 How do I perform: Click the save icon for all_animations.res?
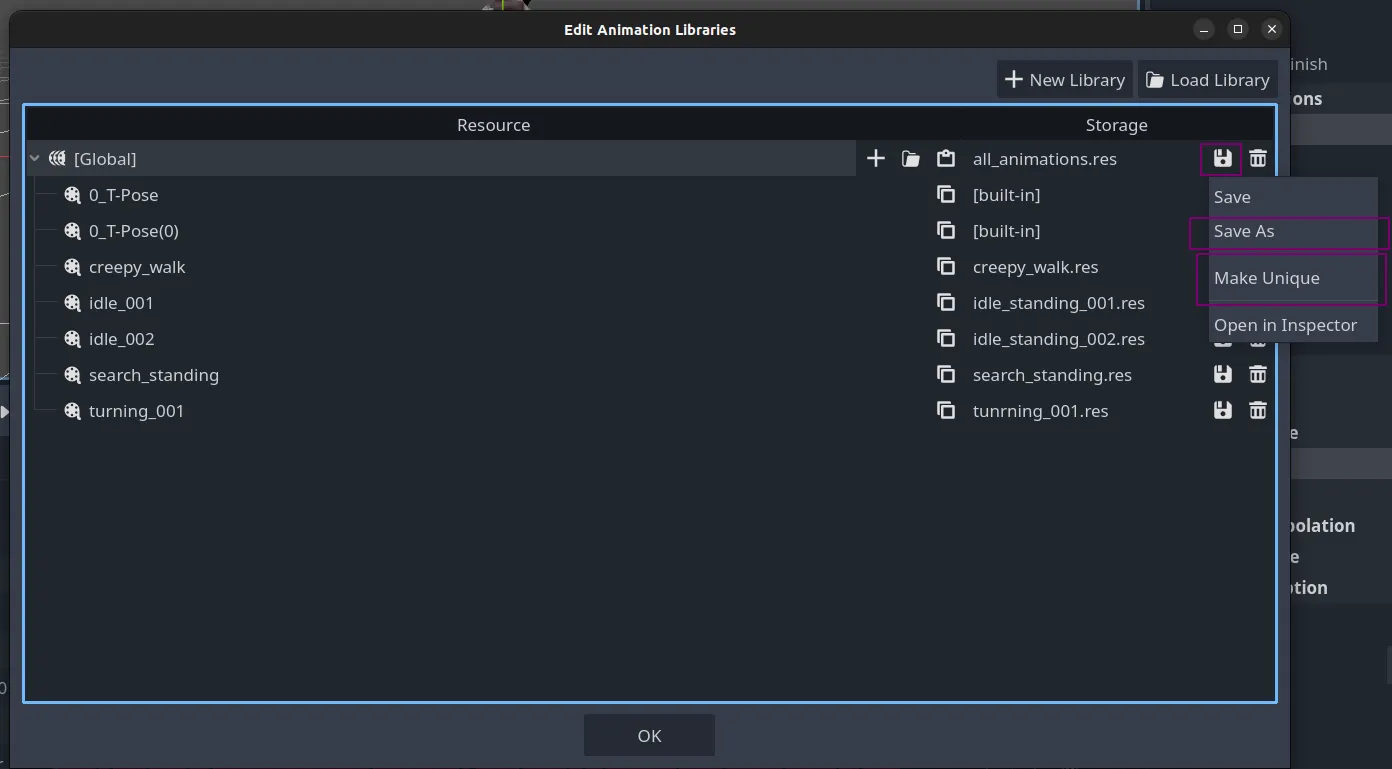point(1222,159)
